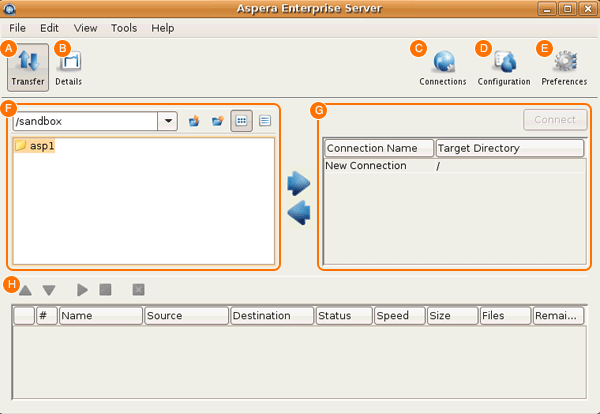Open the Preferences dialog
This screenshot has width=600, height=414.
564,67
